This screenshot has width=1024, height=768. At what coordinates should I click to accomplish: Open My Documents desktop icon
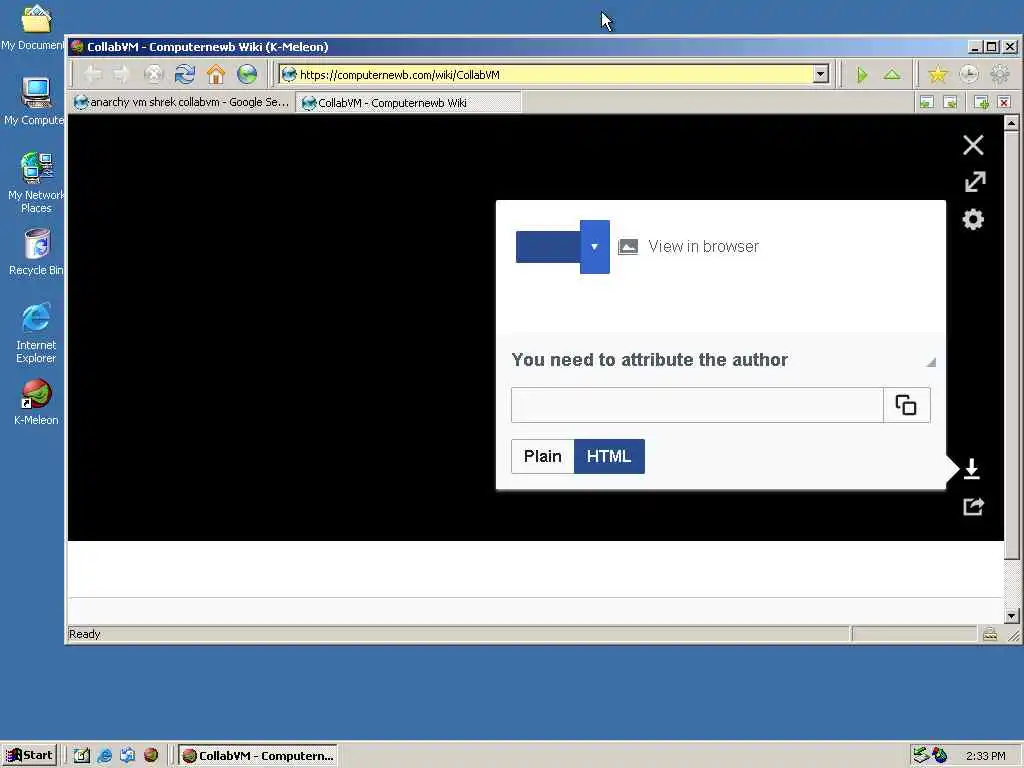[x=35, y=27]
